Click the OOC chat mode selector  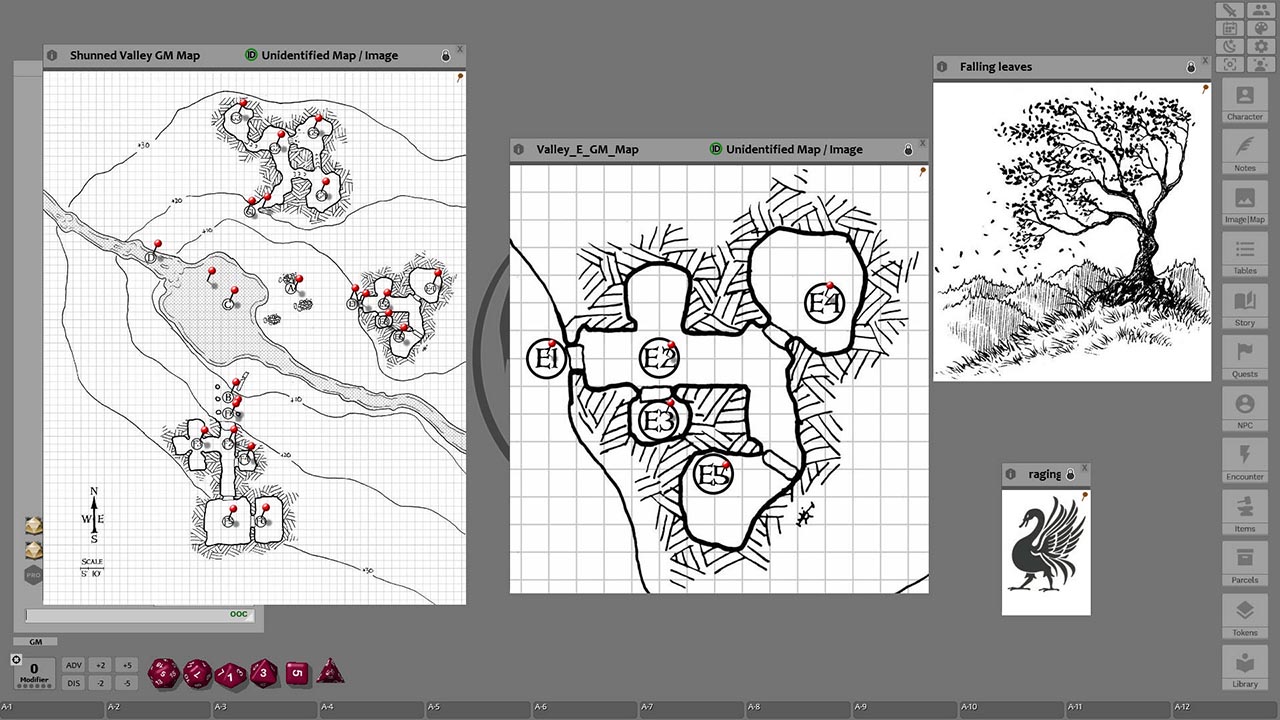click(239, 615)
